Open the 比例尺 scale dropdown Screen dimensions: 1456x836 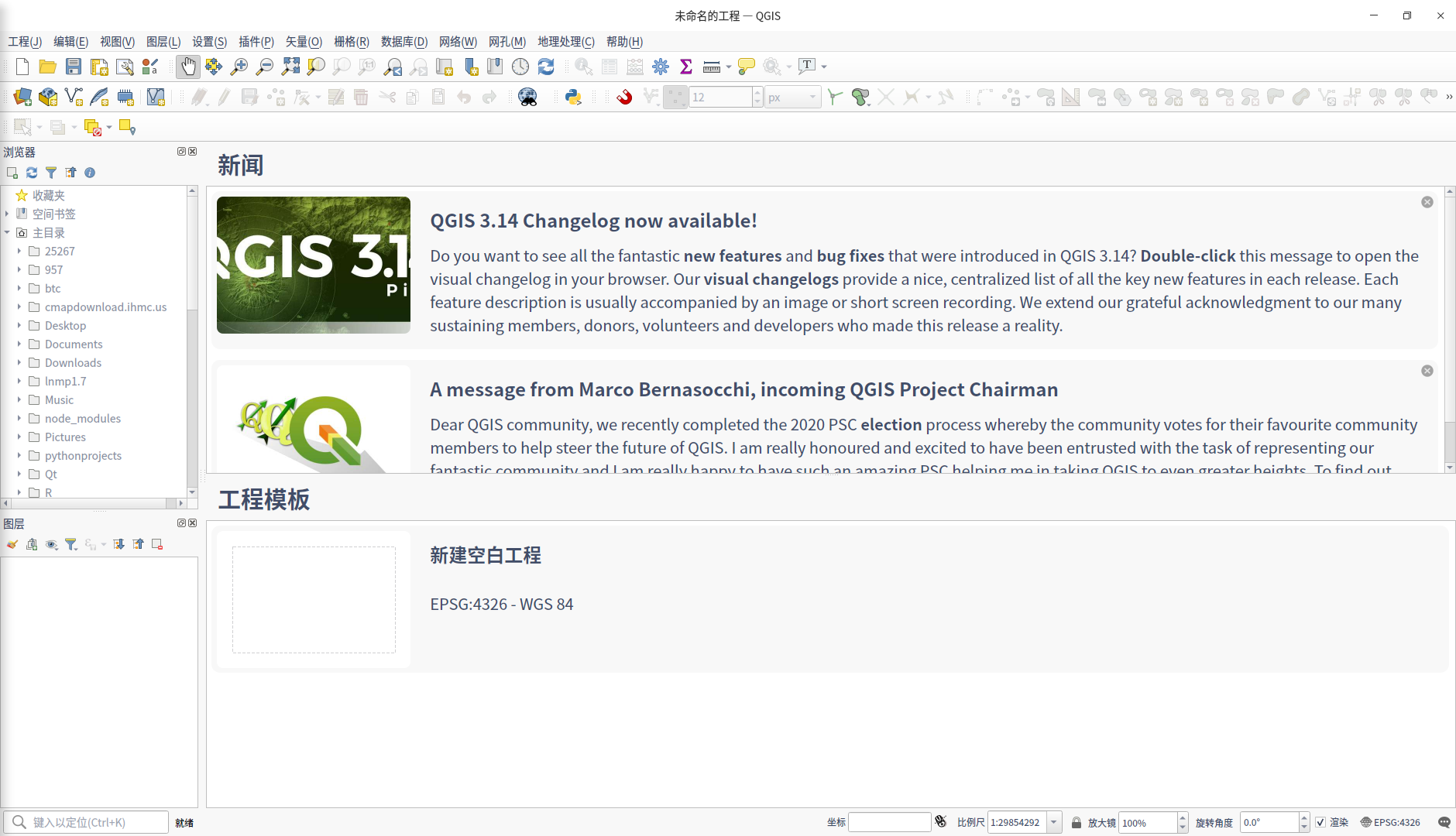[x=1054, y=822]
